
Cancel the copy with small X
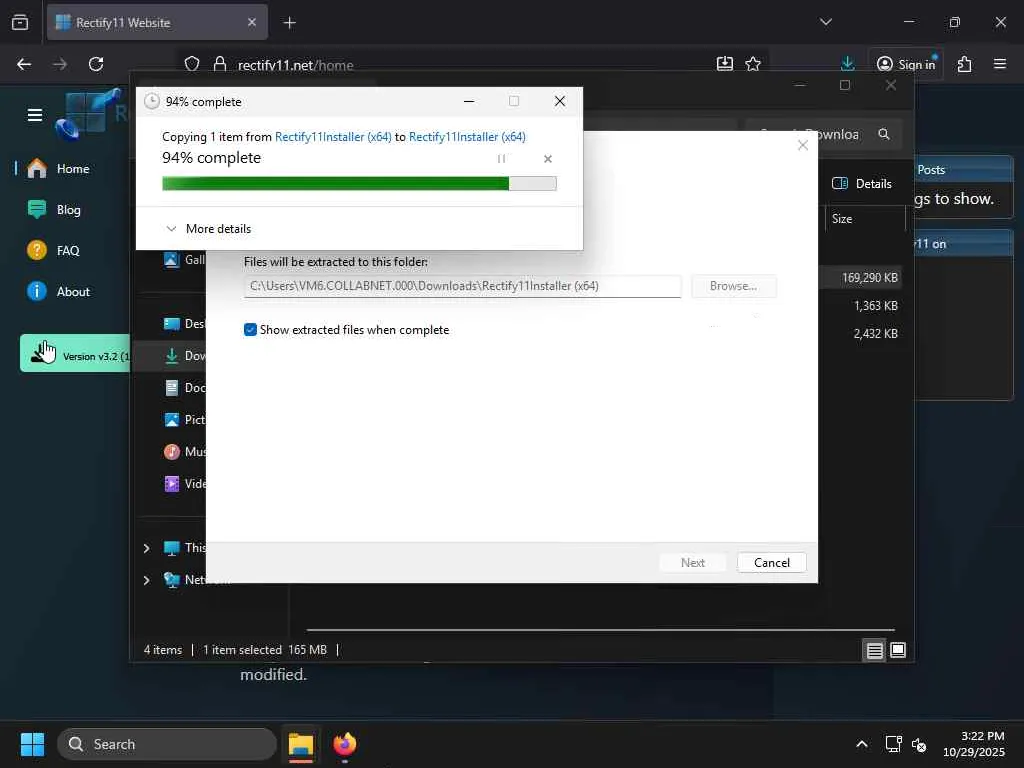pyautogui.click(x=548, y=159)
